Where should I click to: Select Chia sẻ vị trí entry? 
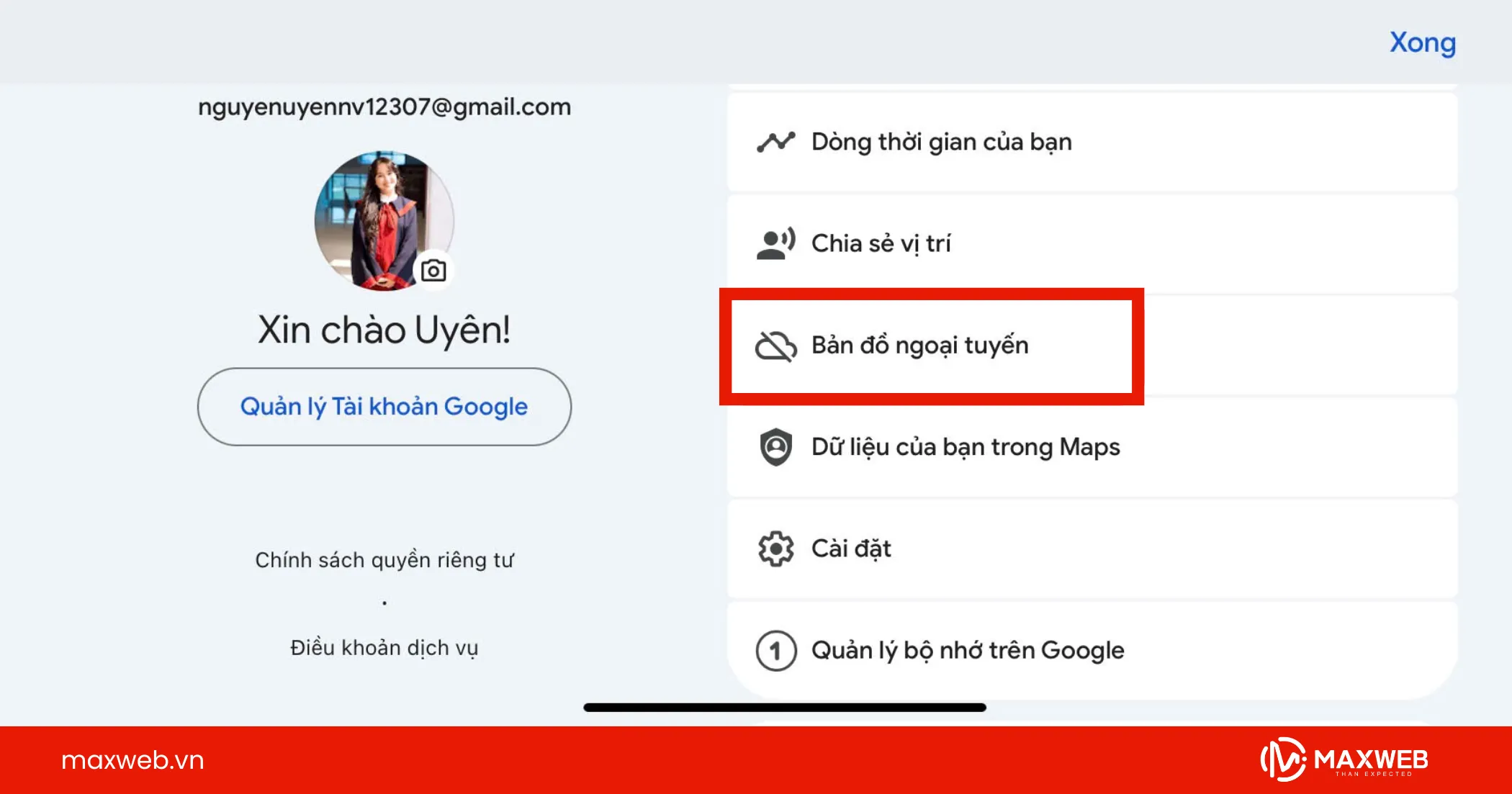tap(881, 243)
